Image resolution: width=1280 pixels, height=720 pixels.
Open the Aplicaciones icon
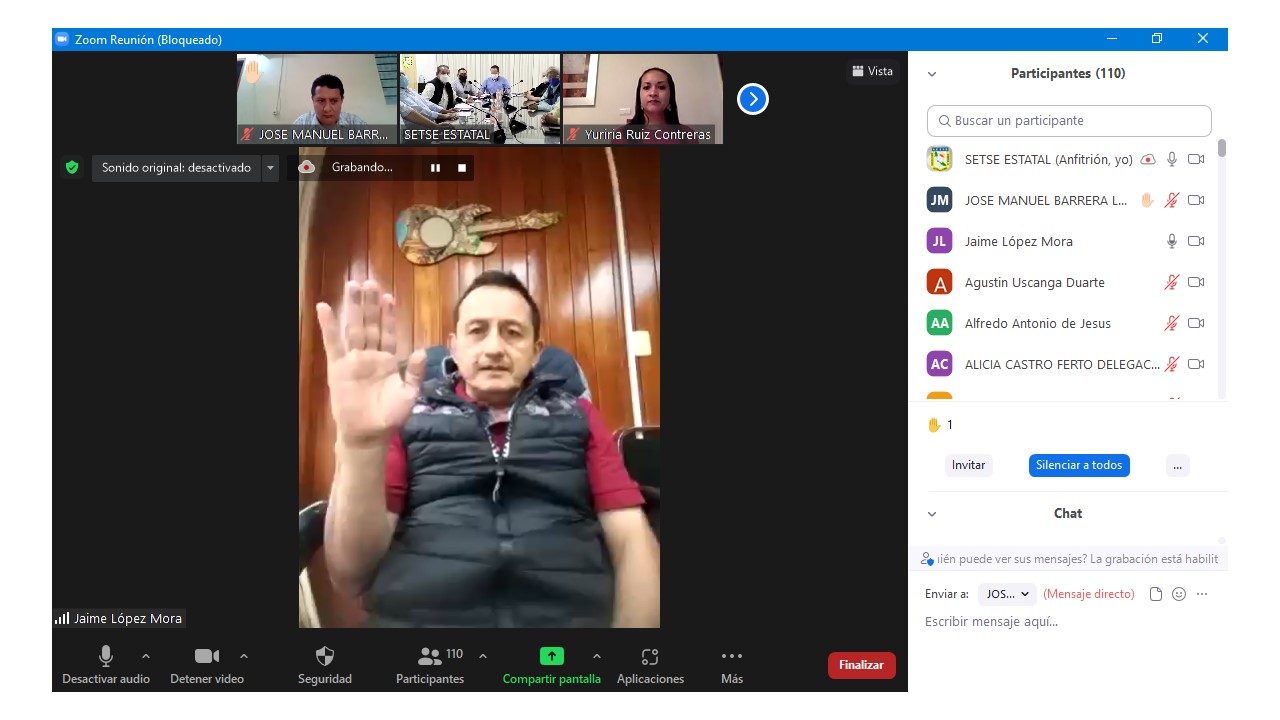coord(650,656)
